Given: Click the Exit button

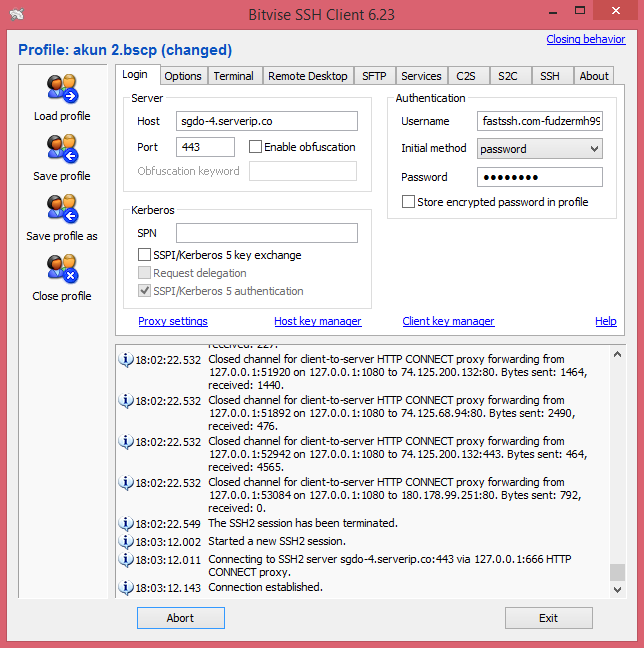Looking at the screenshot, I should (549, 618).
